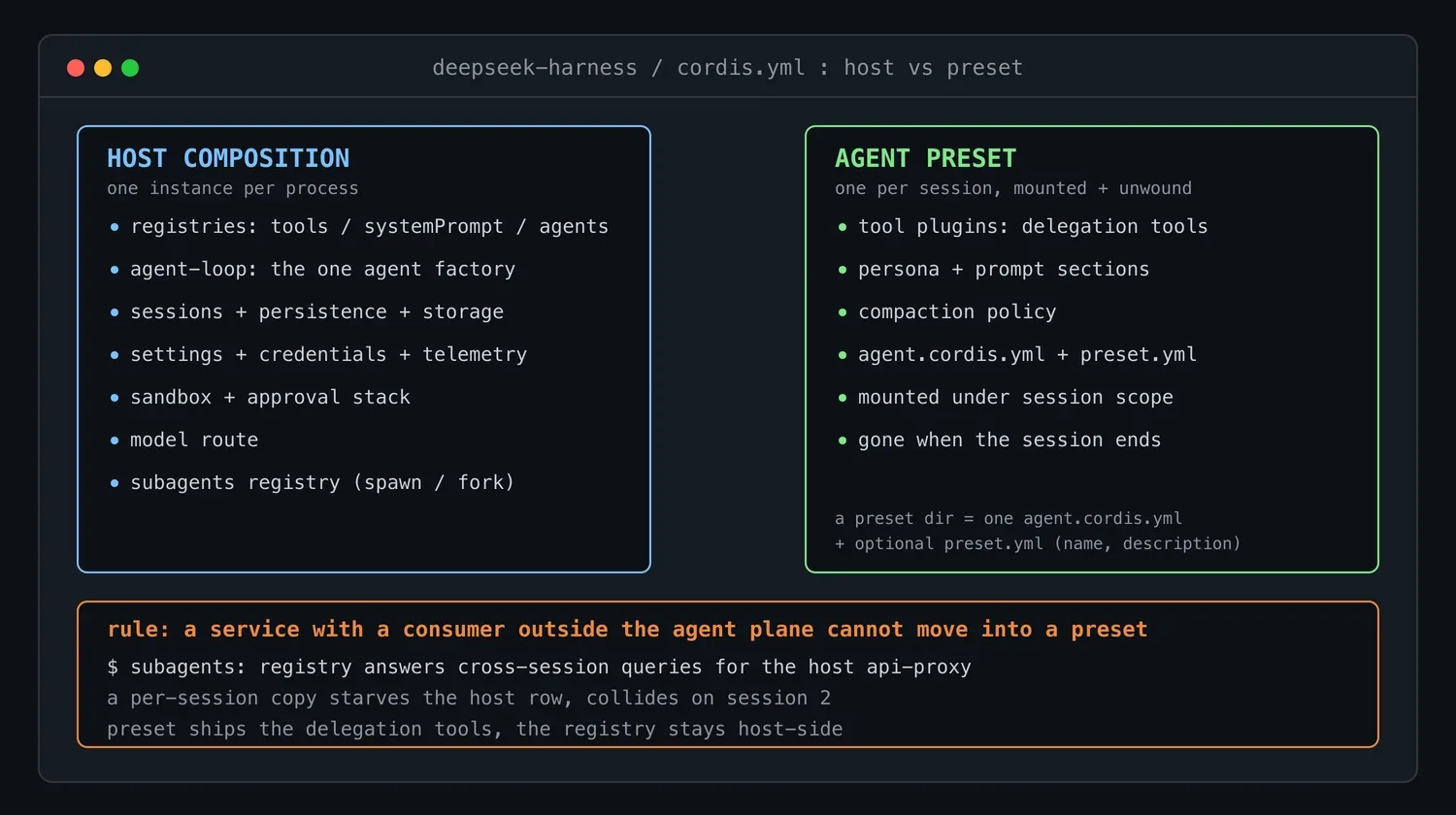The height and width of the screenshot is (815, 1456).
Task: Select the "AGENT PRESET" heading
Action: tap(926, 158)
